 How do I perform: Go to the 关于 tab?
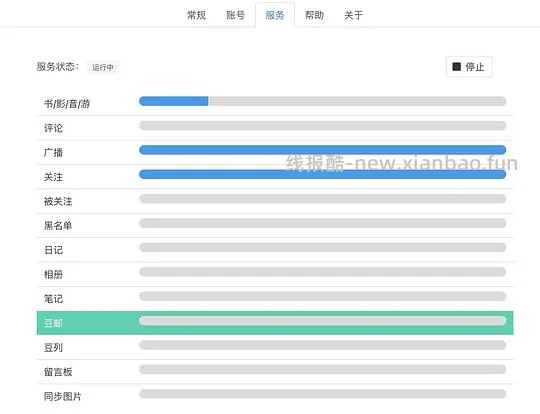[x=354, y=15]
